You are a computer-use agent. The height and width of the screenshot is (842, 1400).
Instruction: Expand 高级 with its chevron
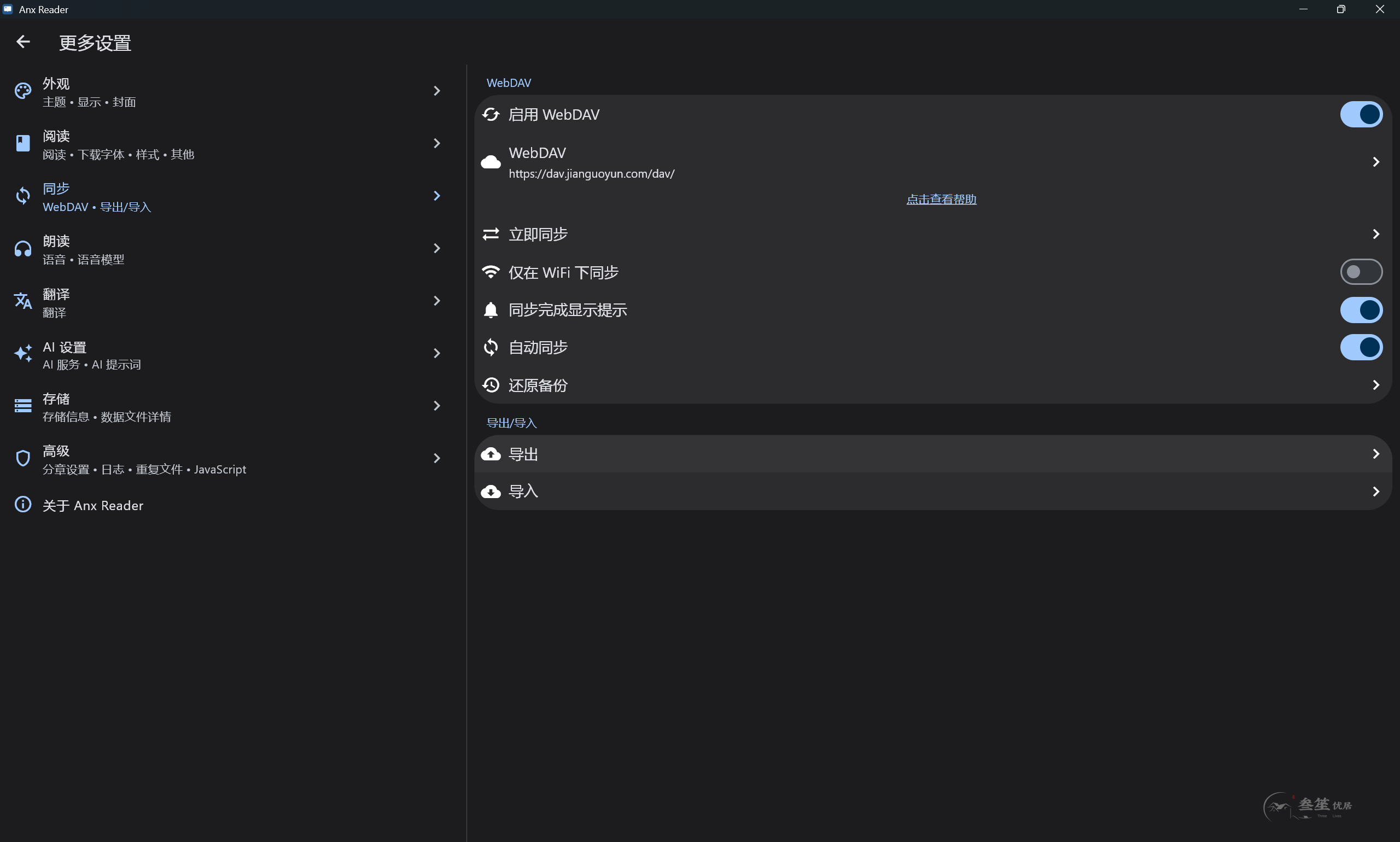point(436,458)
